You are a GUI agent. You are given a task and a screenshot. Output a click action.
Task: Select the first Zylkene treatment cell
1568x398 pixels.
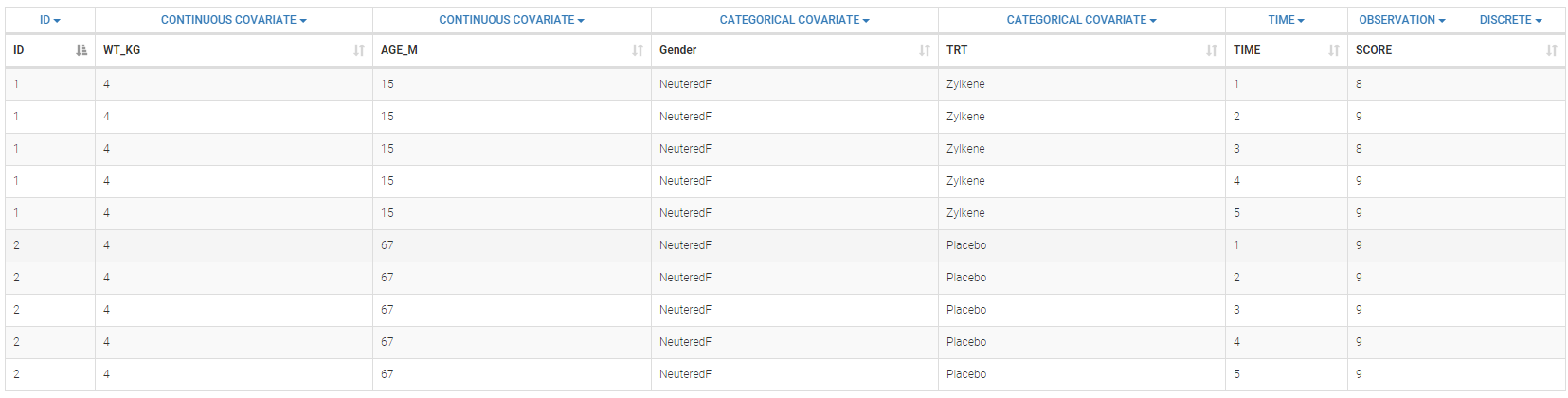tap(965, 84)
